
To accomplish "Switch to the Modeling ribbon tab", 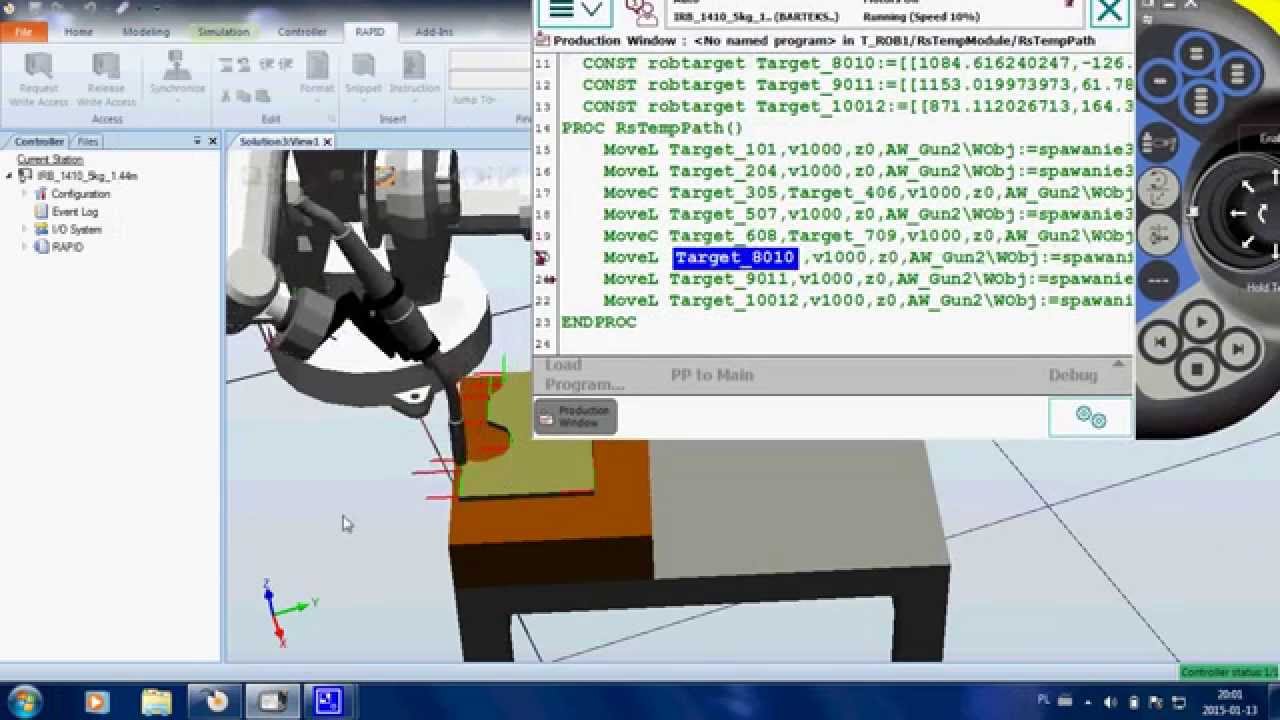I will (146, 32).
